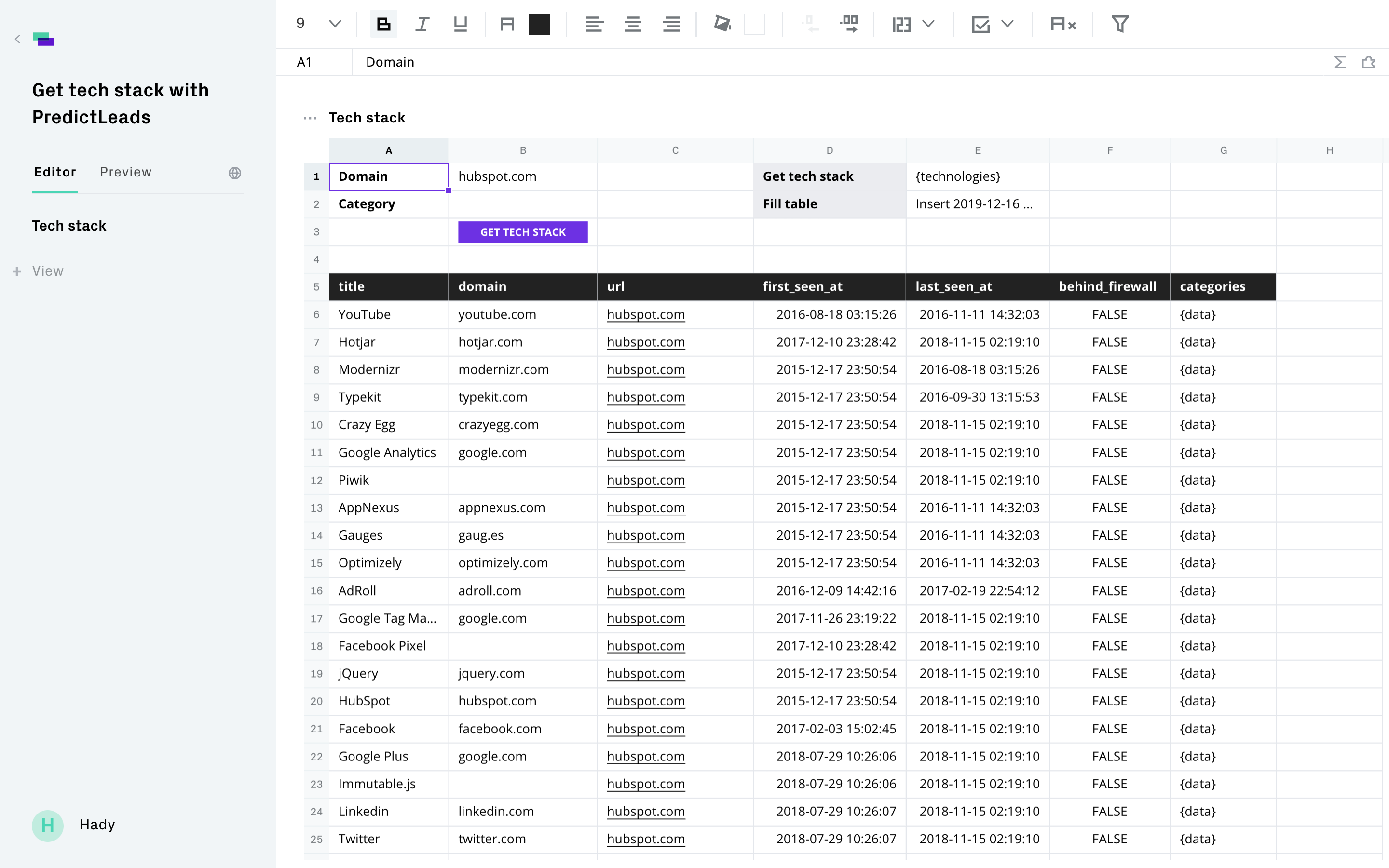1389x868 pixels.
Task: Select the Tech stack view in sidebar
Action: pyautogui.click(x=69, y=226)
